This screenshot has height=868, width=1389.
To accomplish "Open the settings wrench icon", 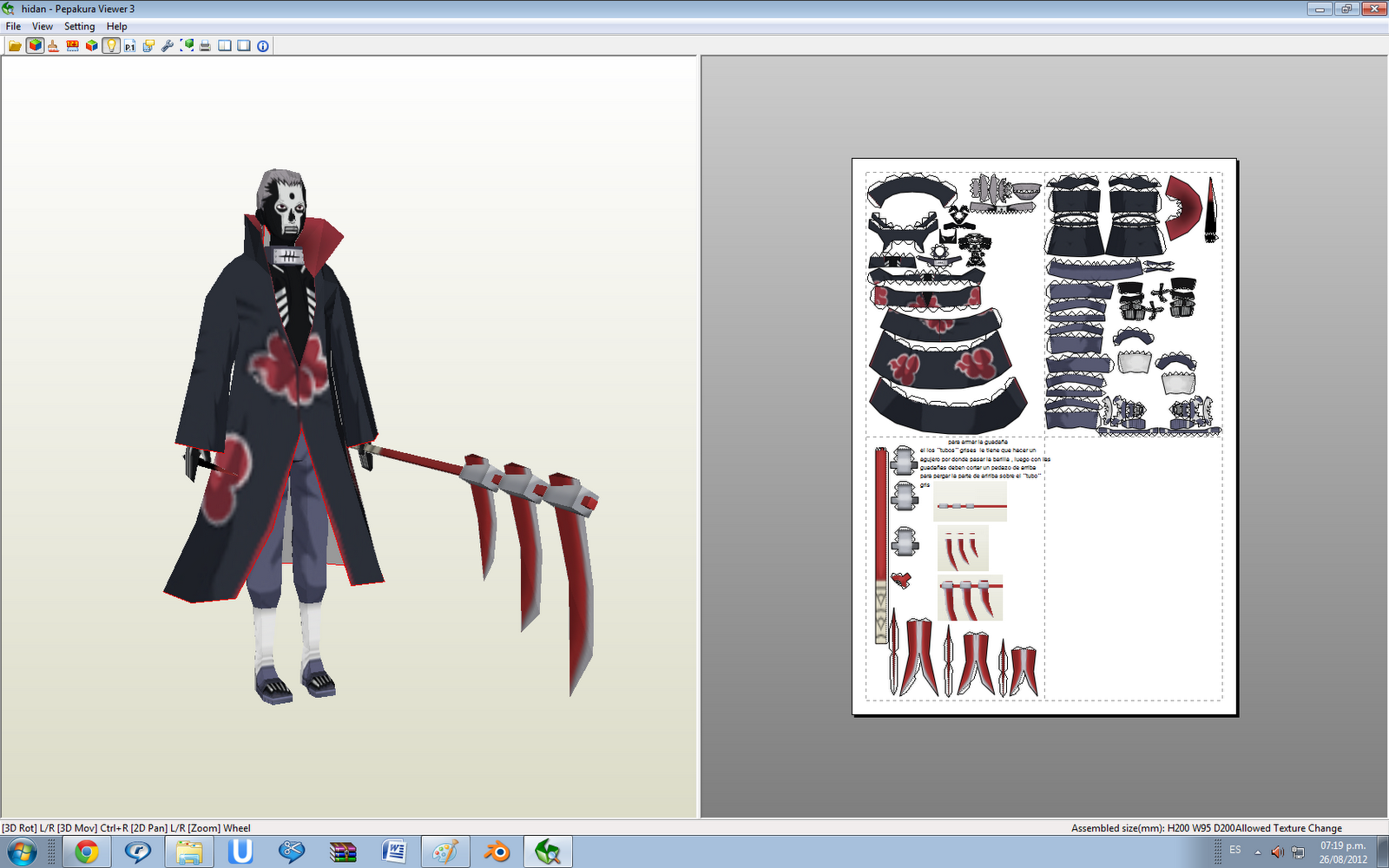I will (167, 45).
